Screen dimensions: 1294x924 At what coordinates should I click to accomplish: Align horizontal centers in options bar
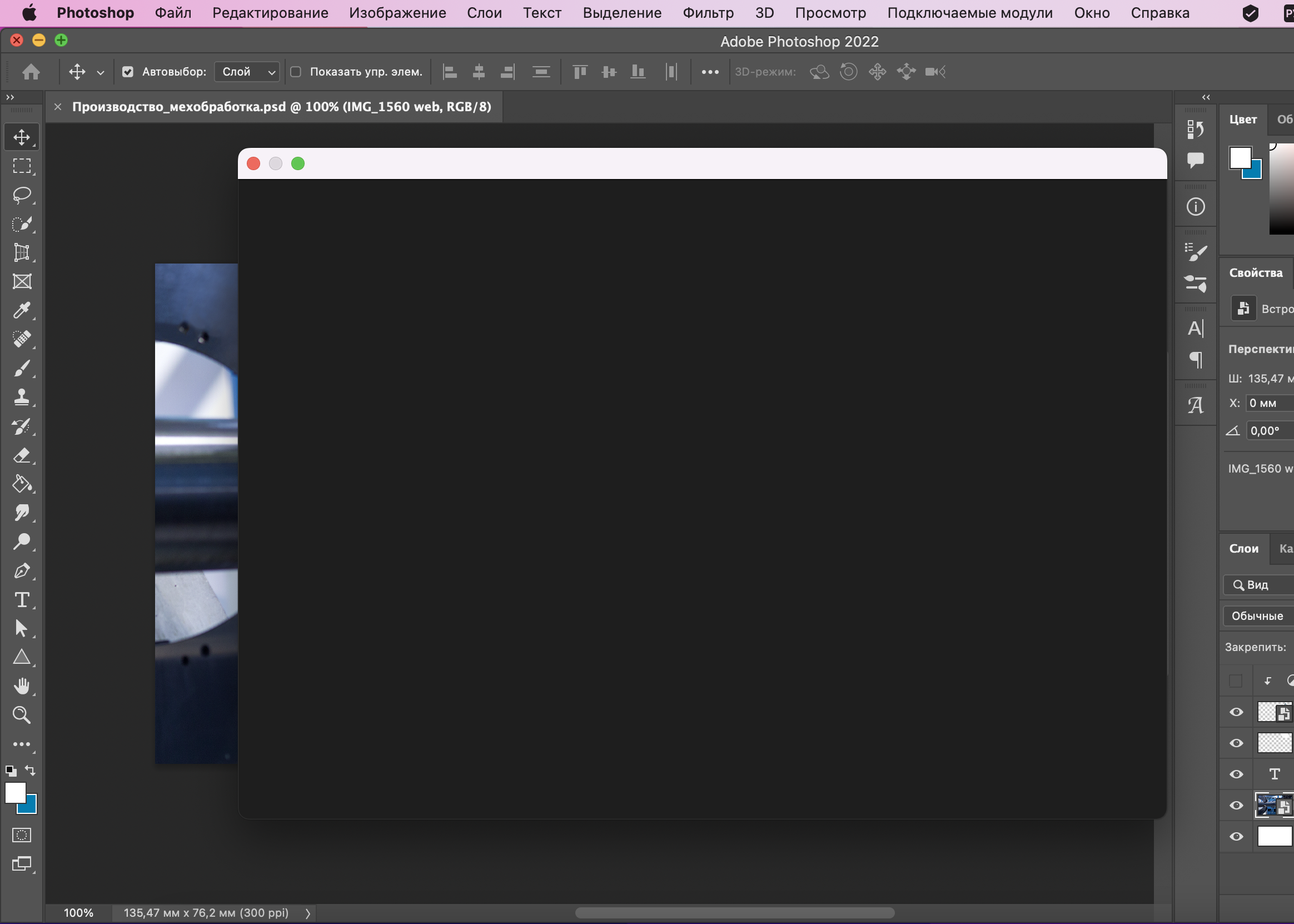coord(479,72)
